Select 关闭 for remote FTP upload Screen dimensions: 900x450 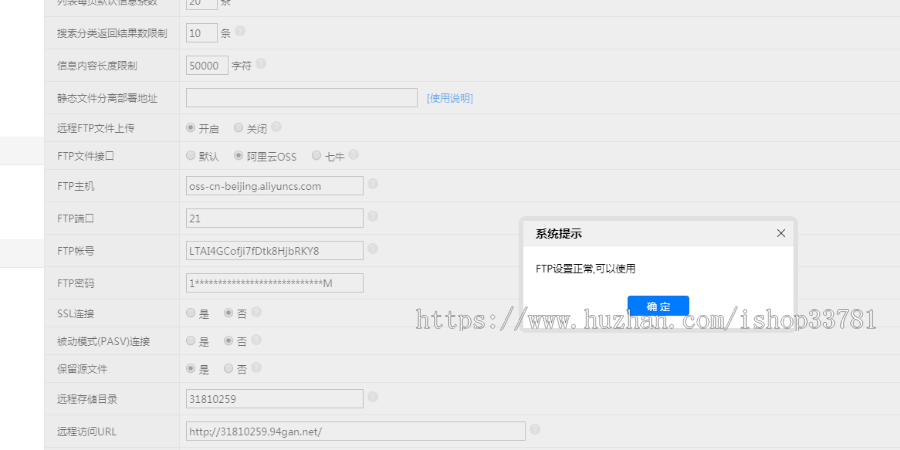tap(238, 128)
